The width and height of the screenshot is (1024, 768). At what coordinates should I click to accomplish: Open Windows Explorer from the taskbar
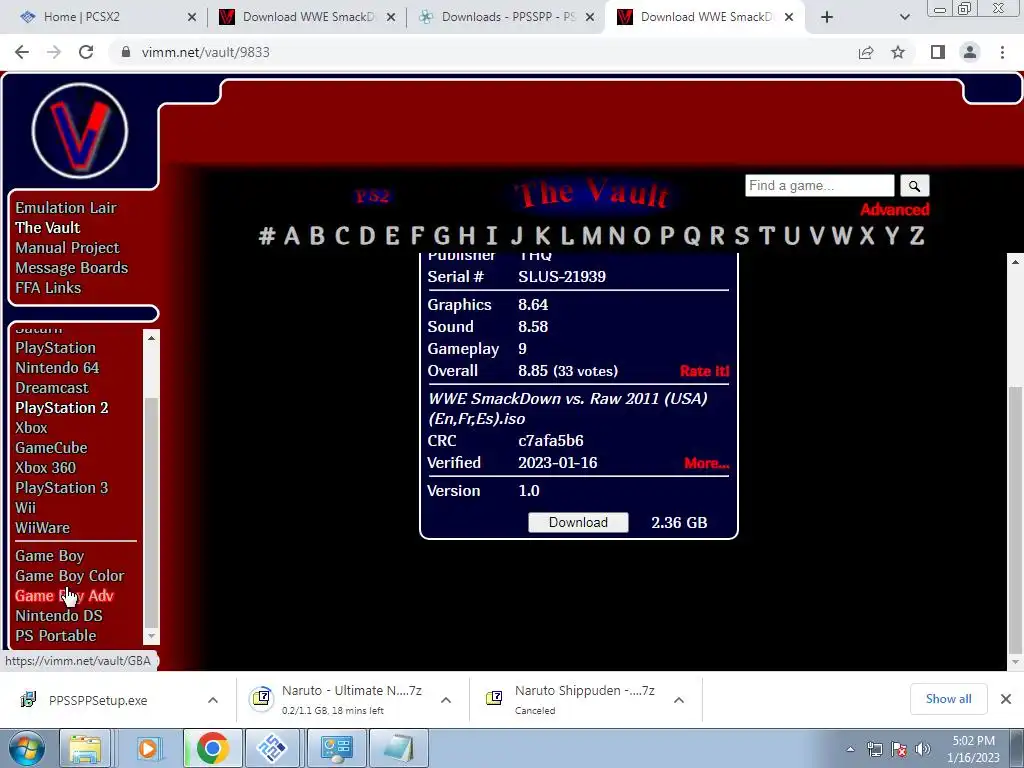(x=85, y=748)
